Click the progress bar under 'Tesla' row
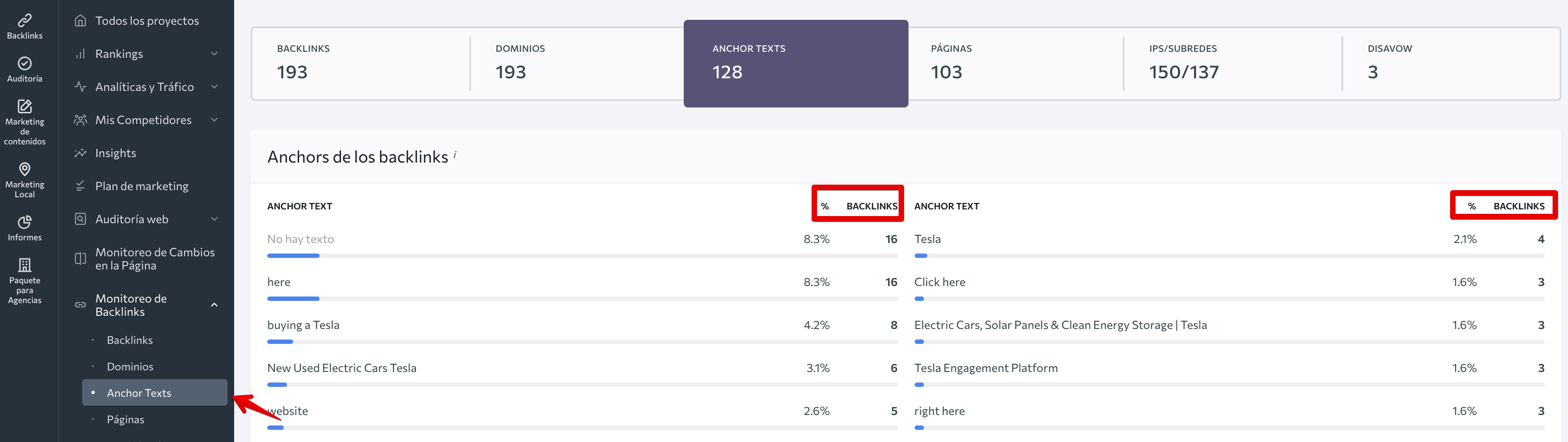Image resolution: width=1568 pixels, height=442 pixels. (x=1229, y=256)
